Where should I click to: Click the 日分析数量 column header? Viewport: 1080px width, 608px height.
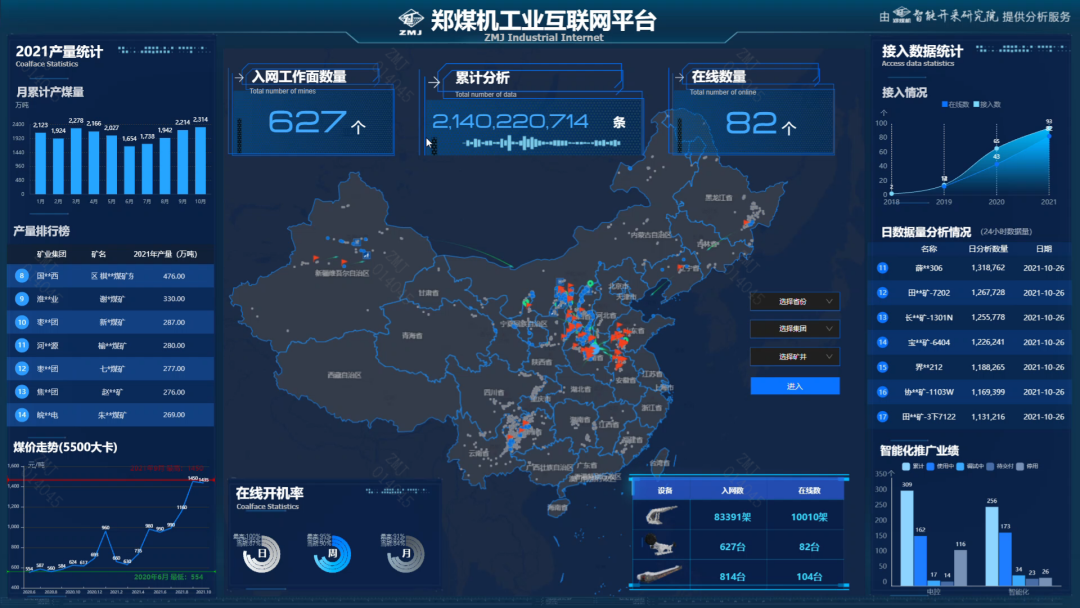point(988,249)
